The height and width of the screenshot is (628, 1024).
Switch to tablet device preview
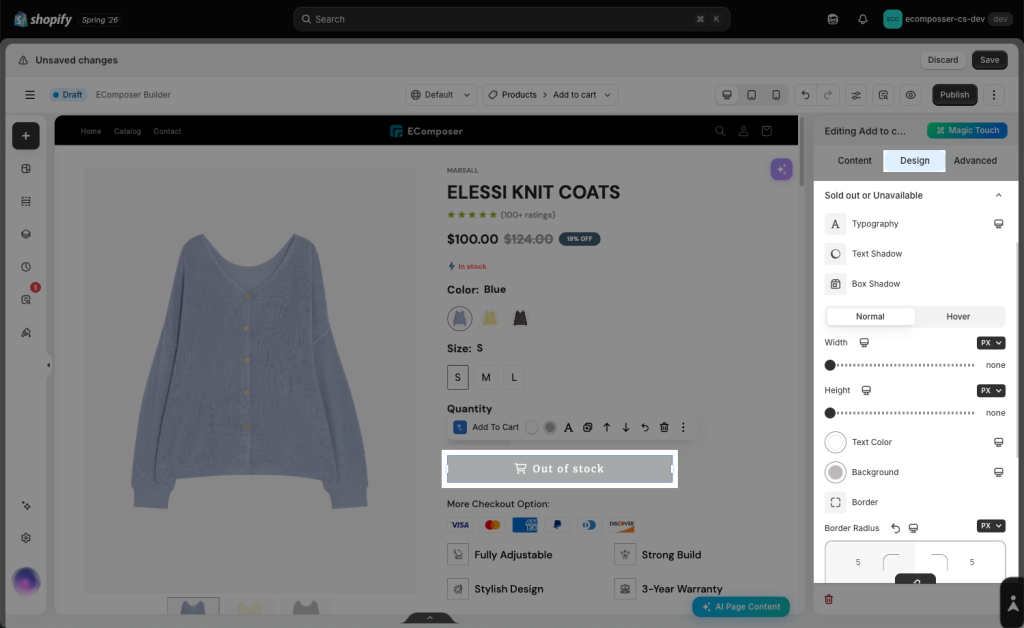tap(751, 95)
